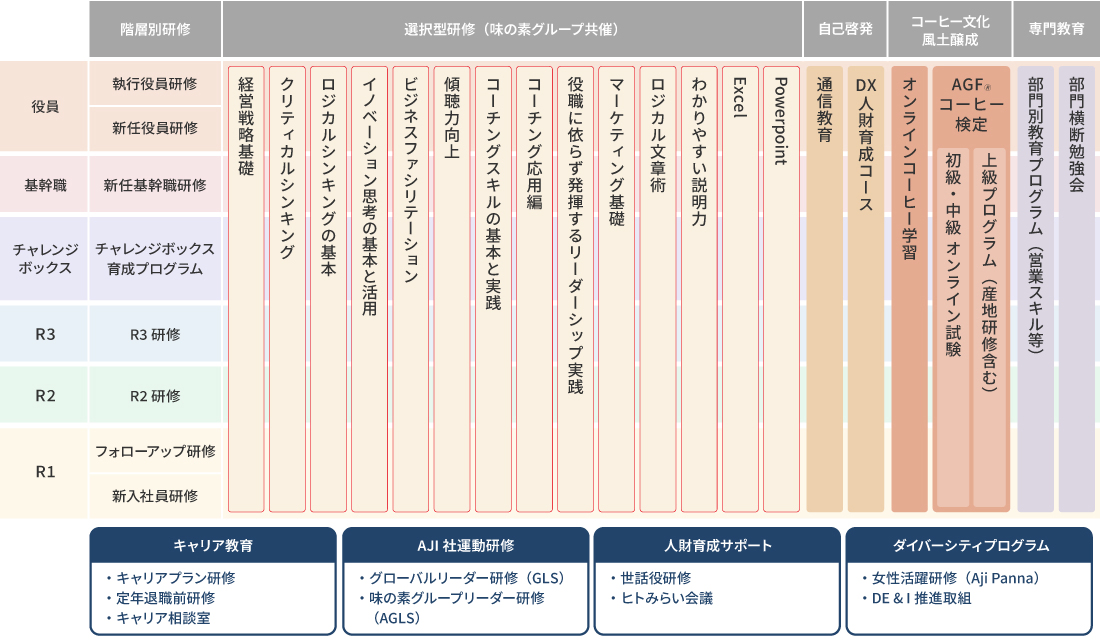Viewport: 1100px width, 640px height.
Task: Select the 執行役員研修 cell
Action: 155,84
